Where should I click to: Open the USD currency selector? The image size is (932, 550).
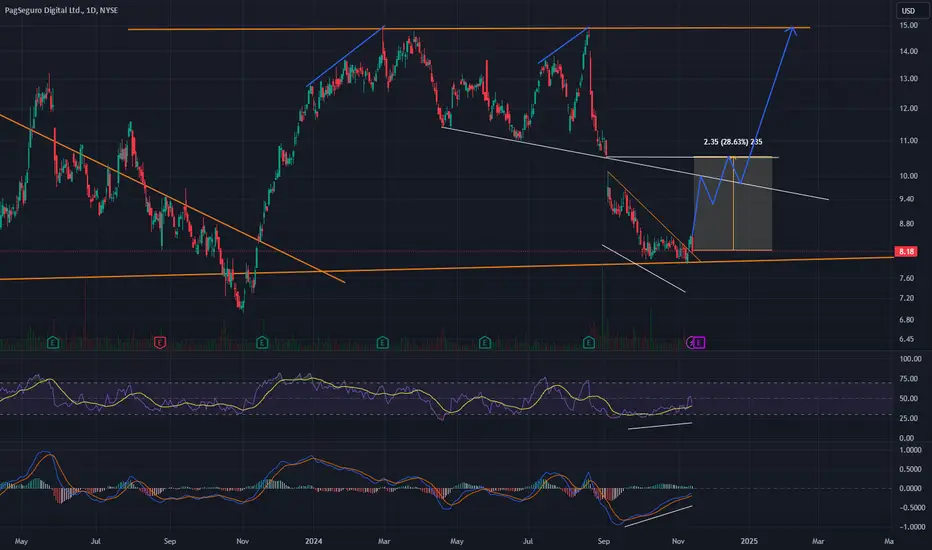[909, 11]
